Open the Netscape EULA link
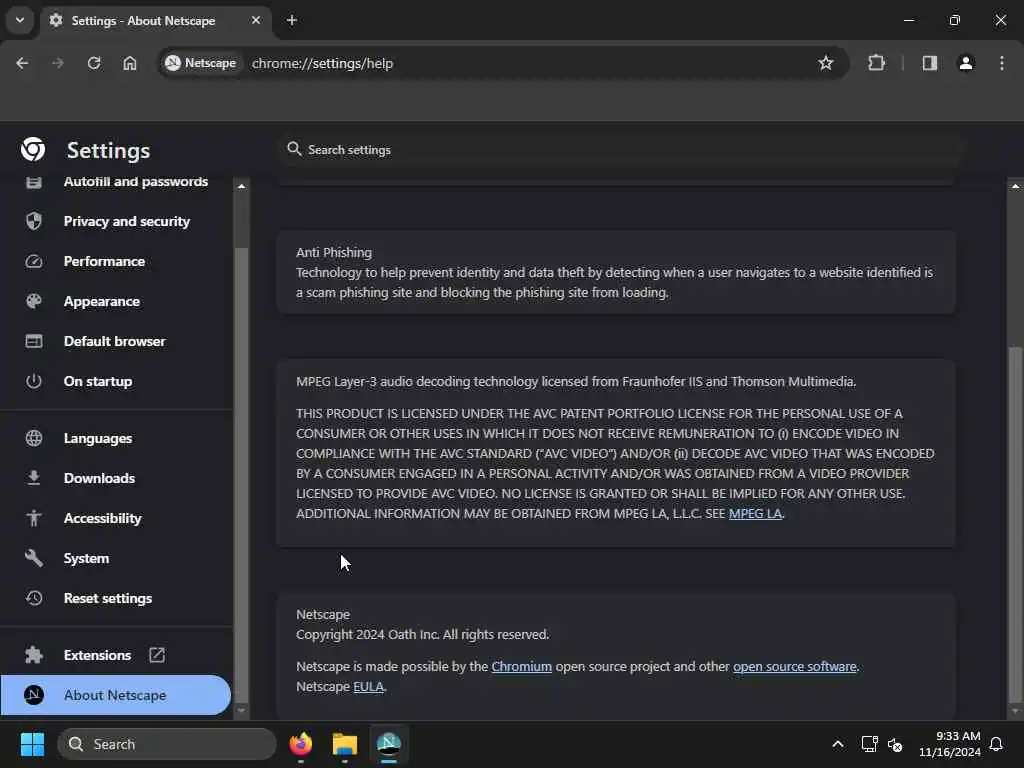Image resolution: width=1024 pixels, height=768 pixels. 368,686
